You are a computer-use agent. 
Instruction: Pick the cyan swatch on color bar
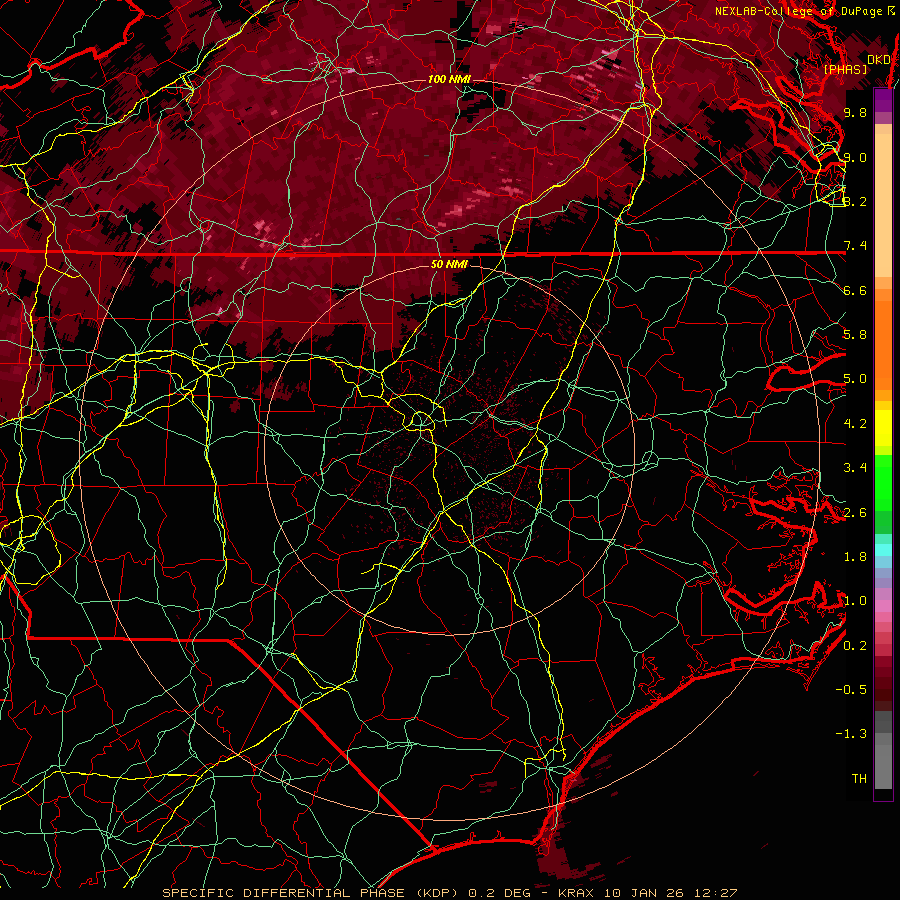click(883, 550)
